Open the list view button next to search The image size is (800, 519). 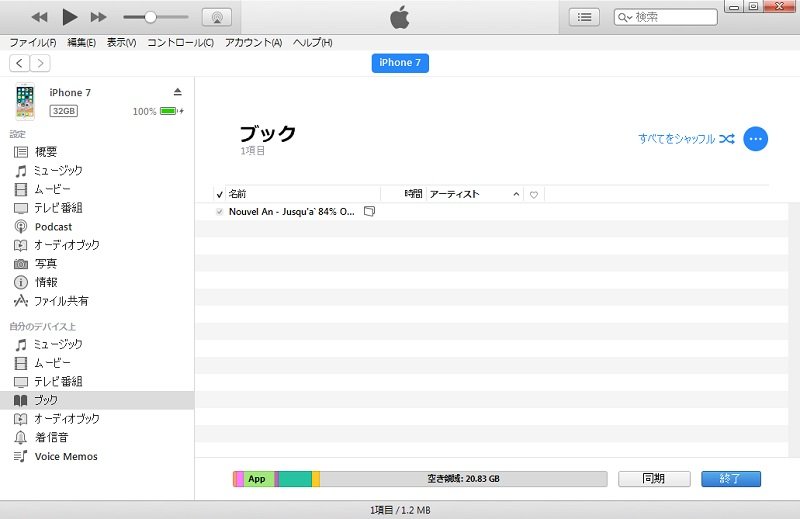(584, 17)
